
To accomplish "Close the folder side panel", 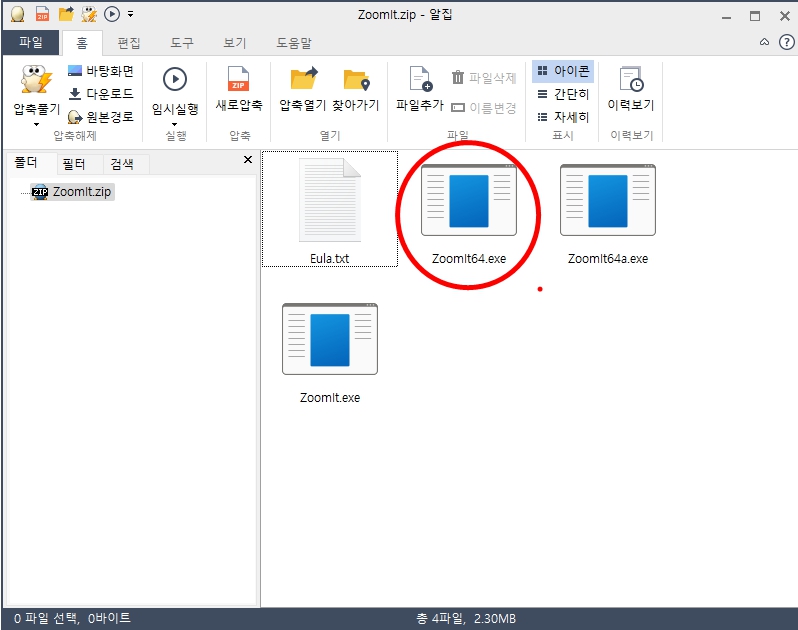I will click(x=248, y=160).
